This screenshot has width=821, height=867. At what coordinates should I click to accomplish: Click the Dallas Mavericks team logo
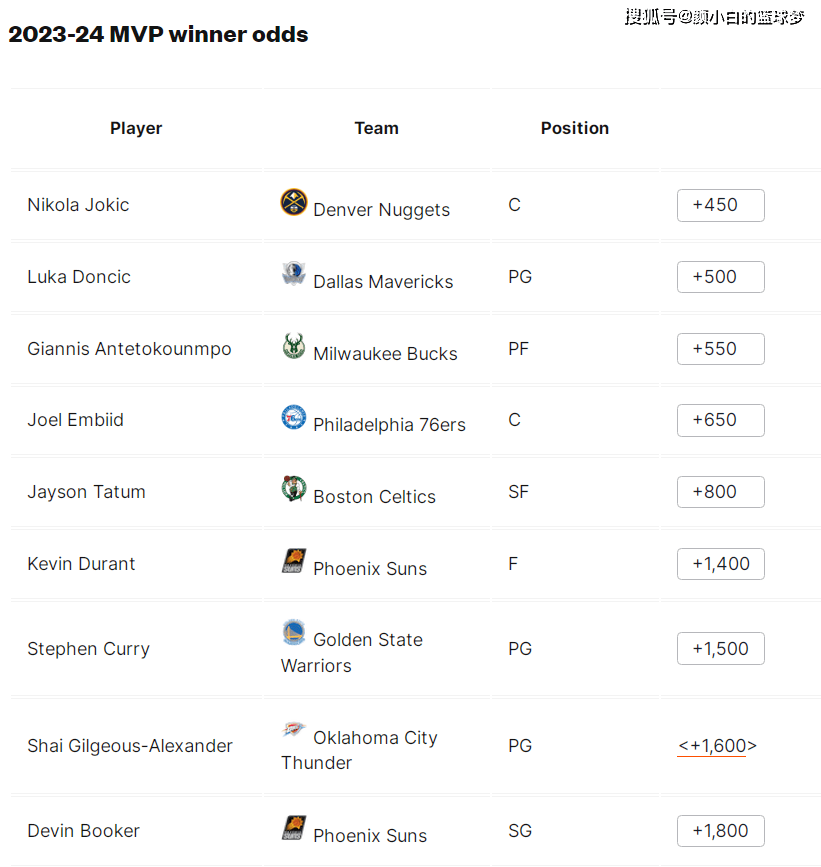[x=293, y=275]
